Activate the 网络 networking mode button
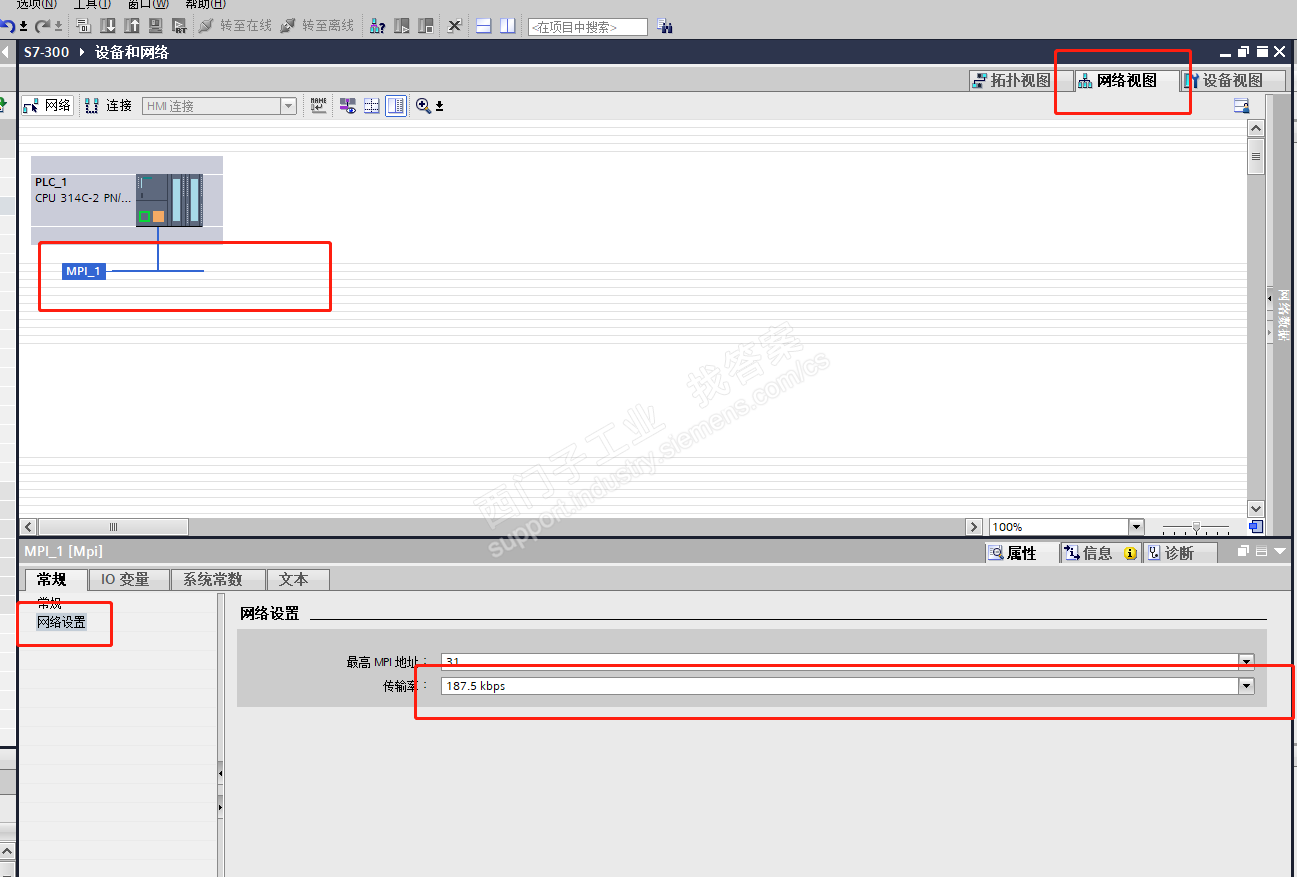 (47, 105)
